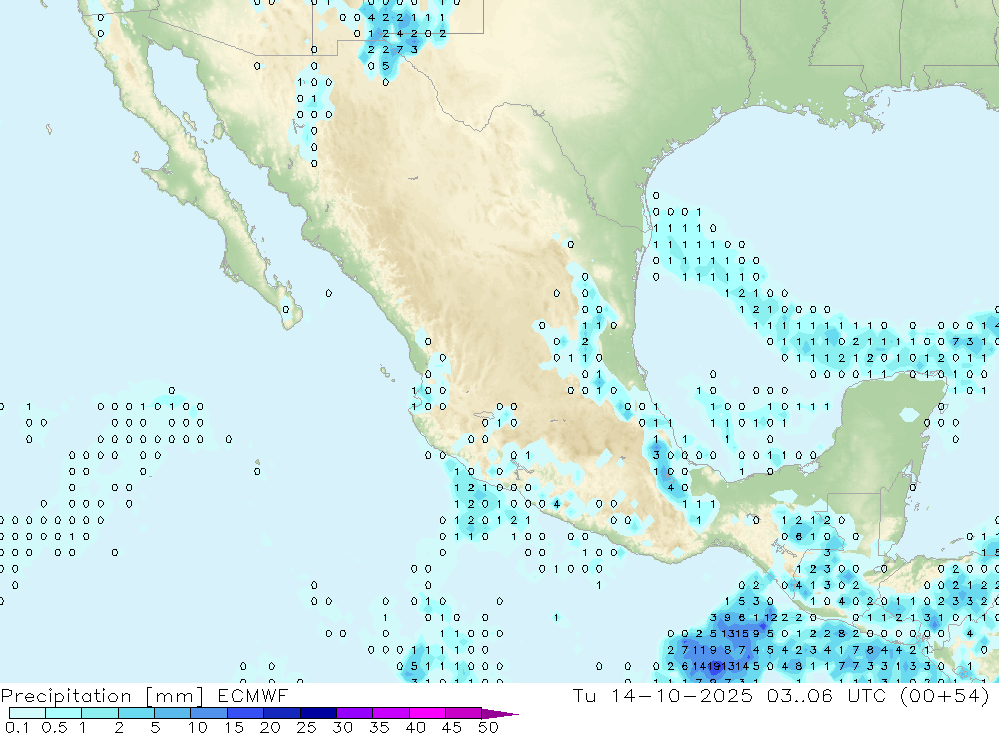Pick the violet swatch between 30 and 35

point(354,713)
